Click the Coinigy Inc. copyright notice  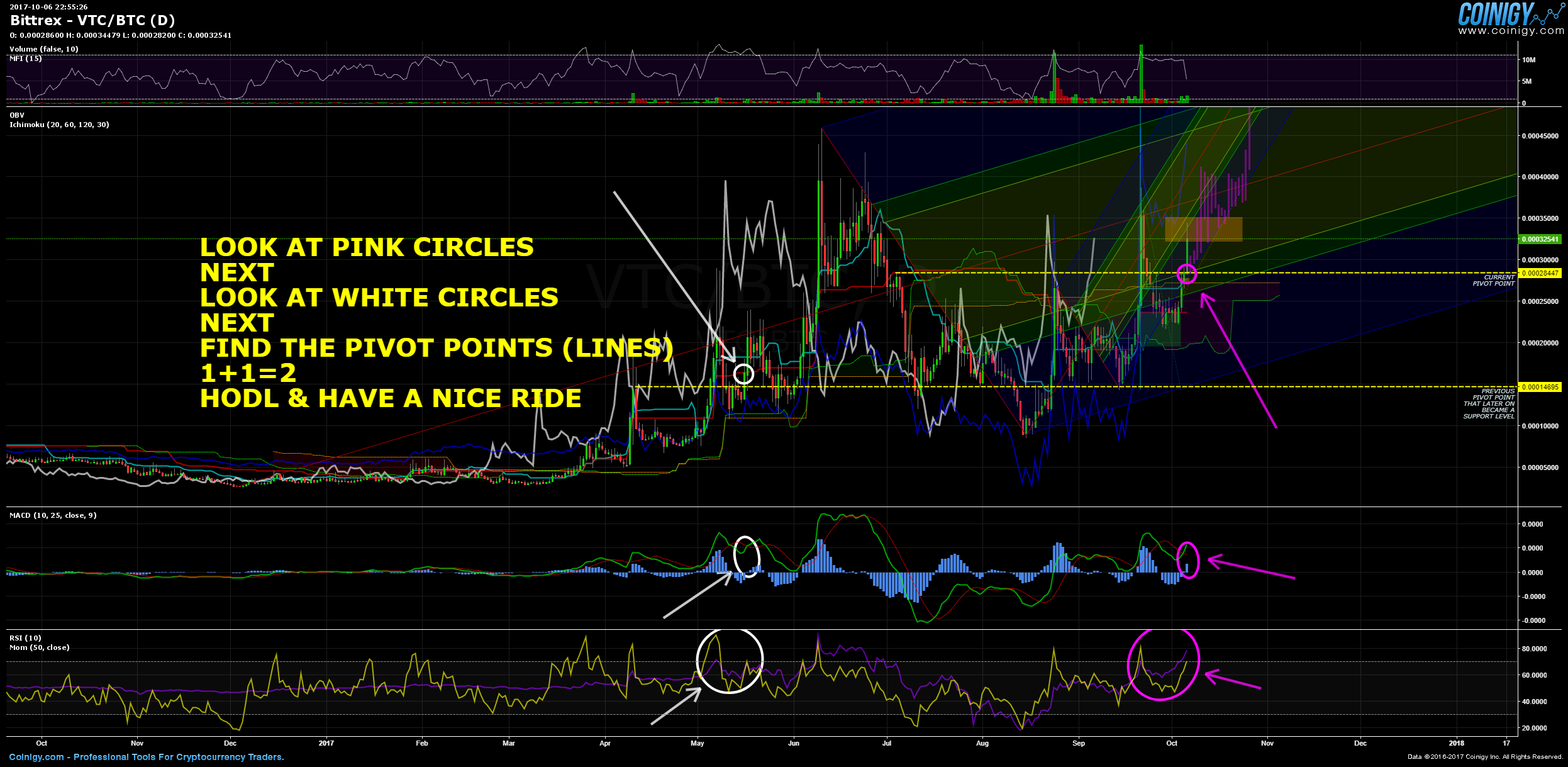point(1485,757)
